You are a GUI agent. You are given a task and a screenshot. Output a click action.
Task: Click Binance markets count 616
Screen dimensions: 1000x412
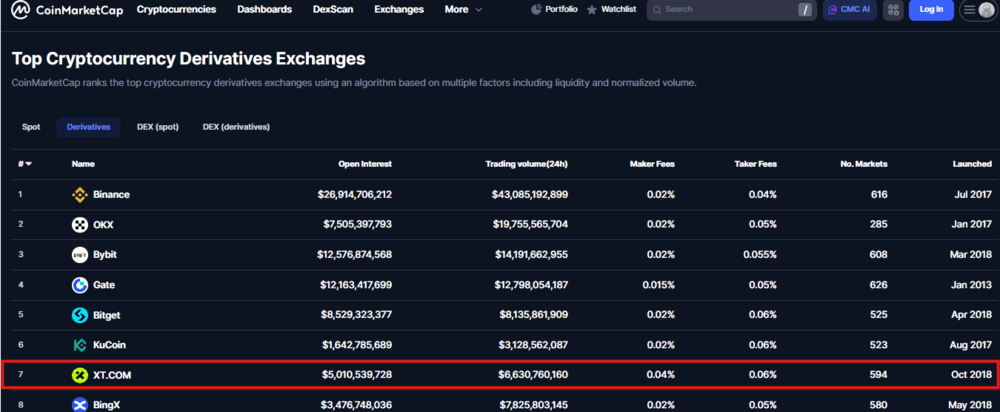[x=879, y=195]
